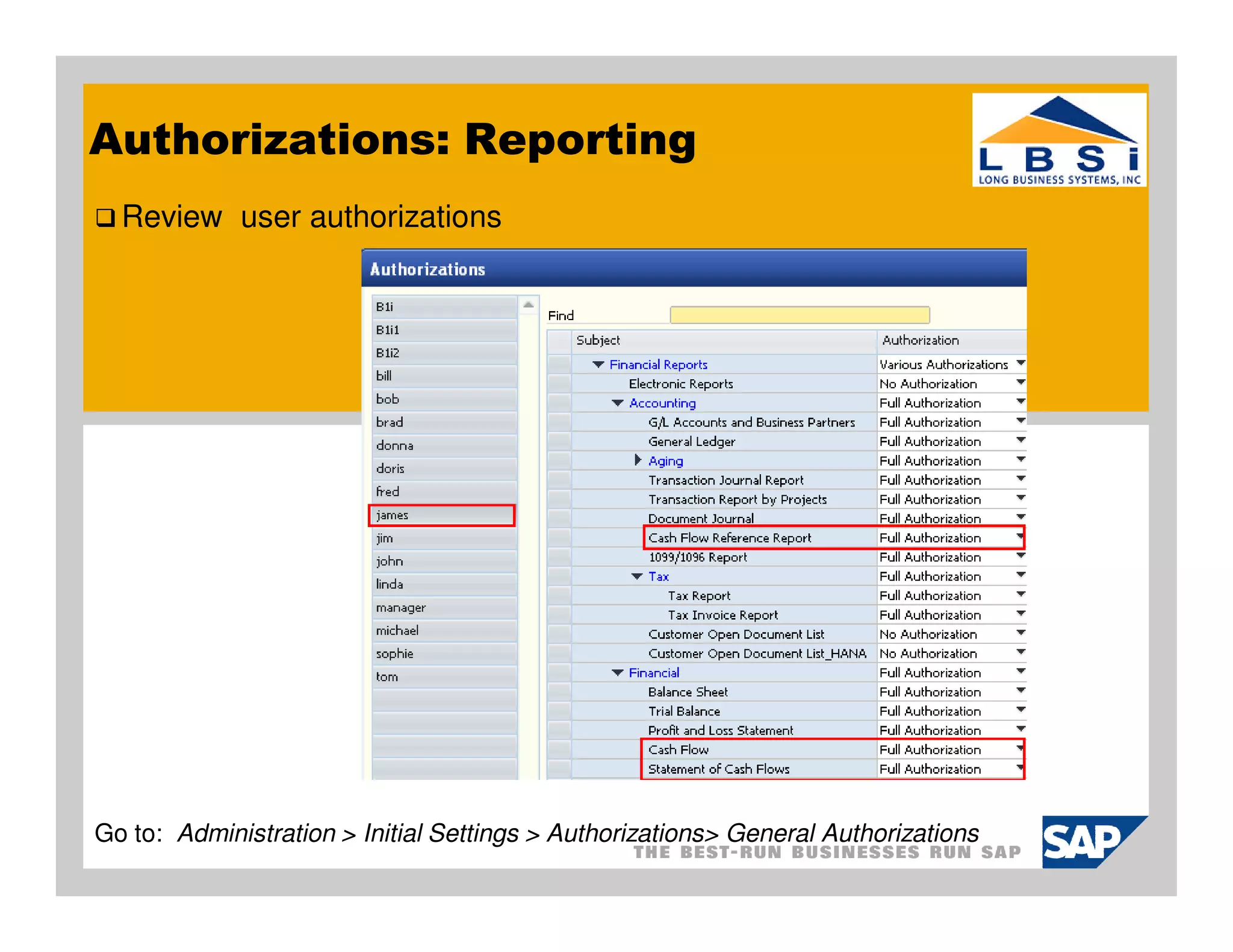Collapse the Tax tree node
This screenshot has height=952, width=1233.
[x=637, y=576]
